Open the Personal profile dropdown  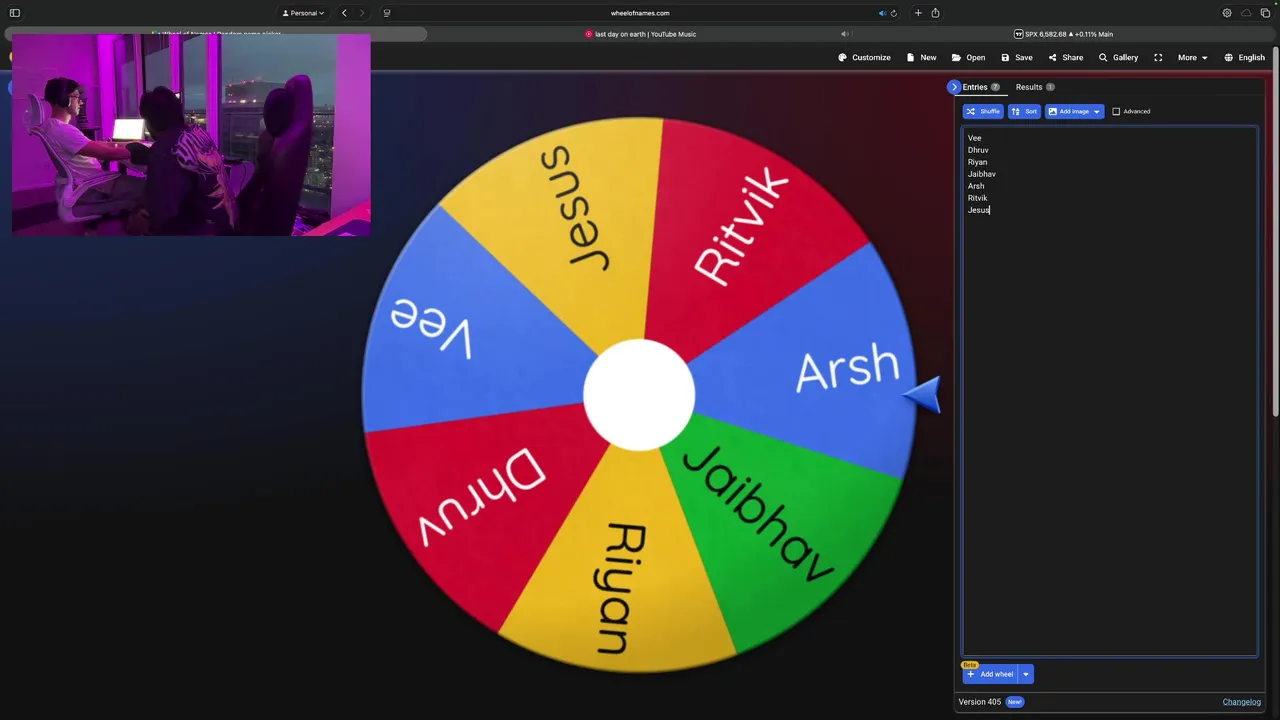tap(303, 13)
